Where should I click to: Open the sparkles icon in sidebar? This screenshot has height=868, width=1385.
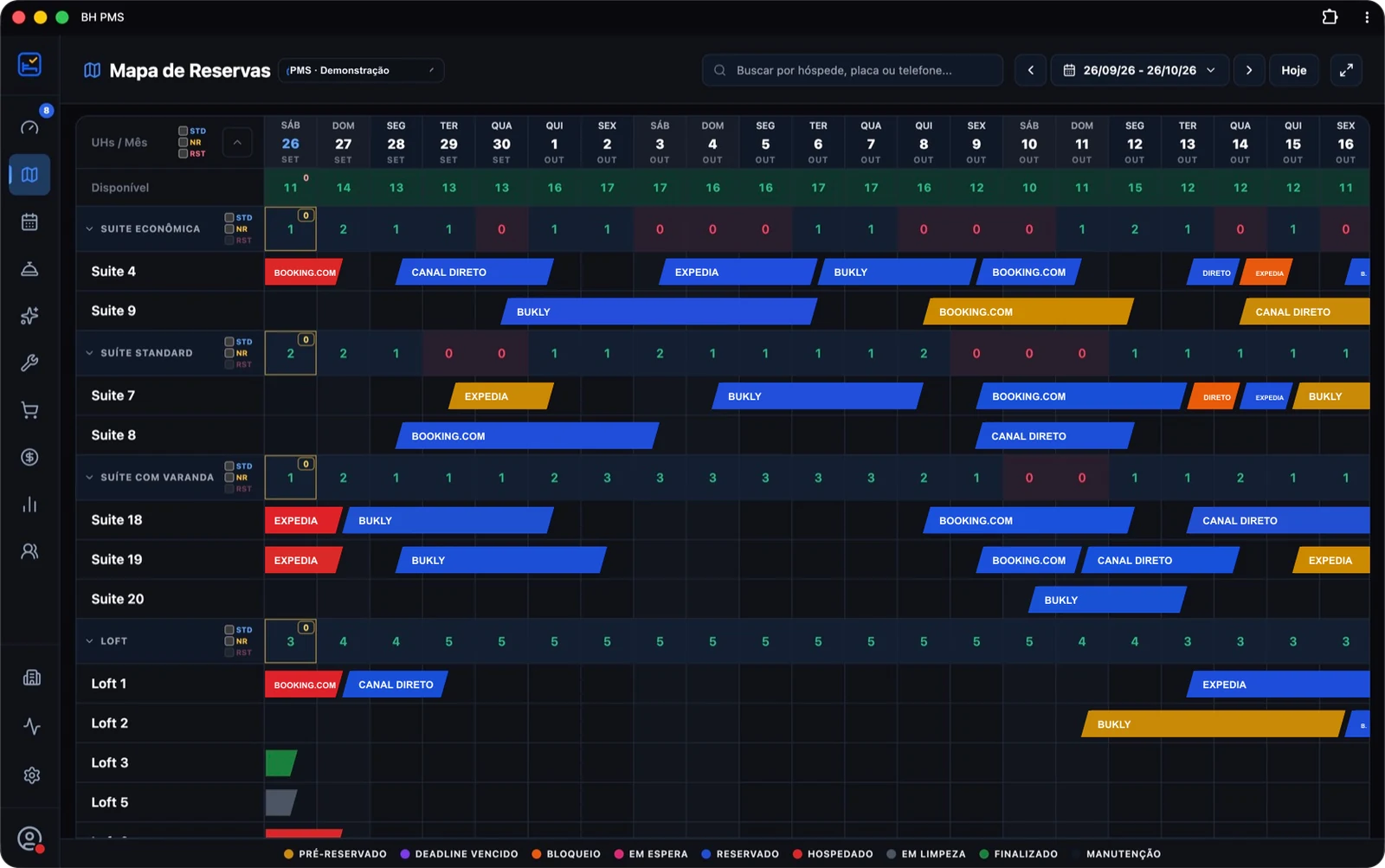[x=29, y=316]
